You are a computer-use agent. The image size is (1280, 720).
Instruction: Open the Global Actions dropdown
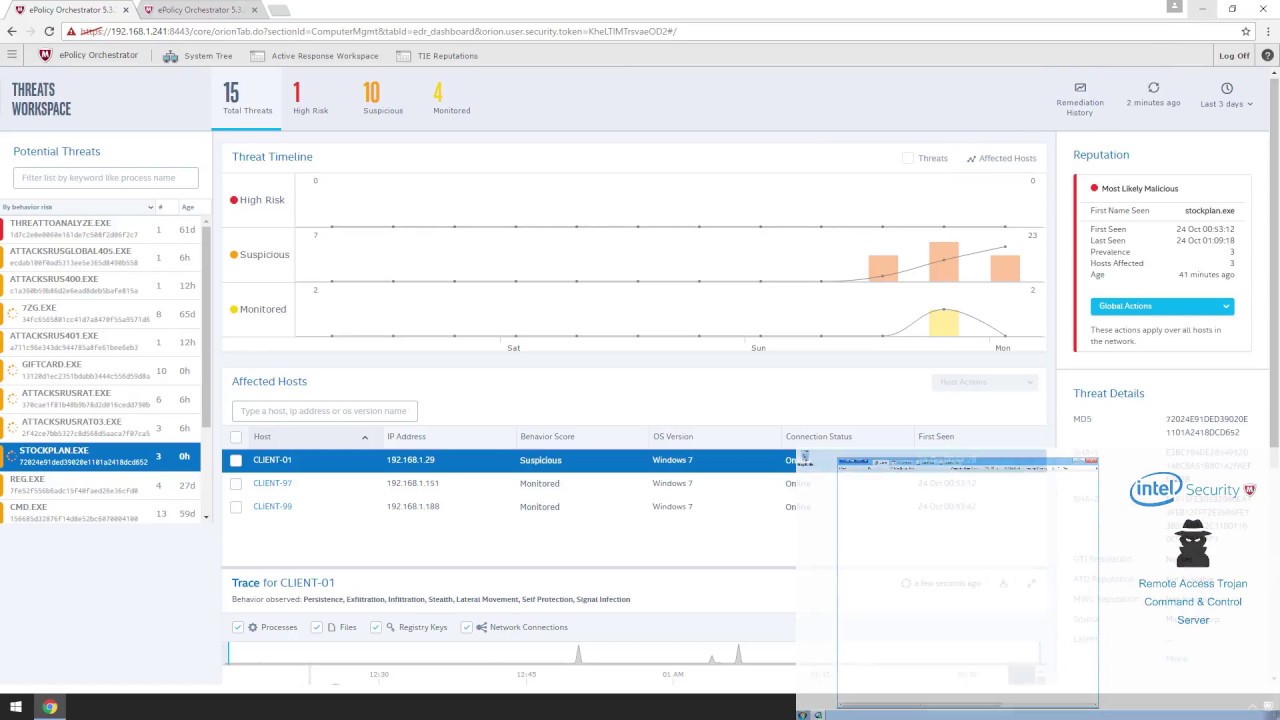(1162, 306)
